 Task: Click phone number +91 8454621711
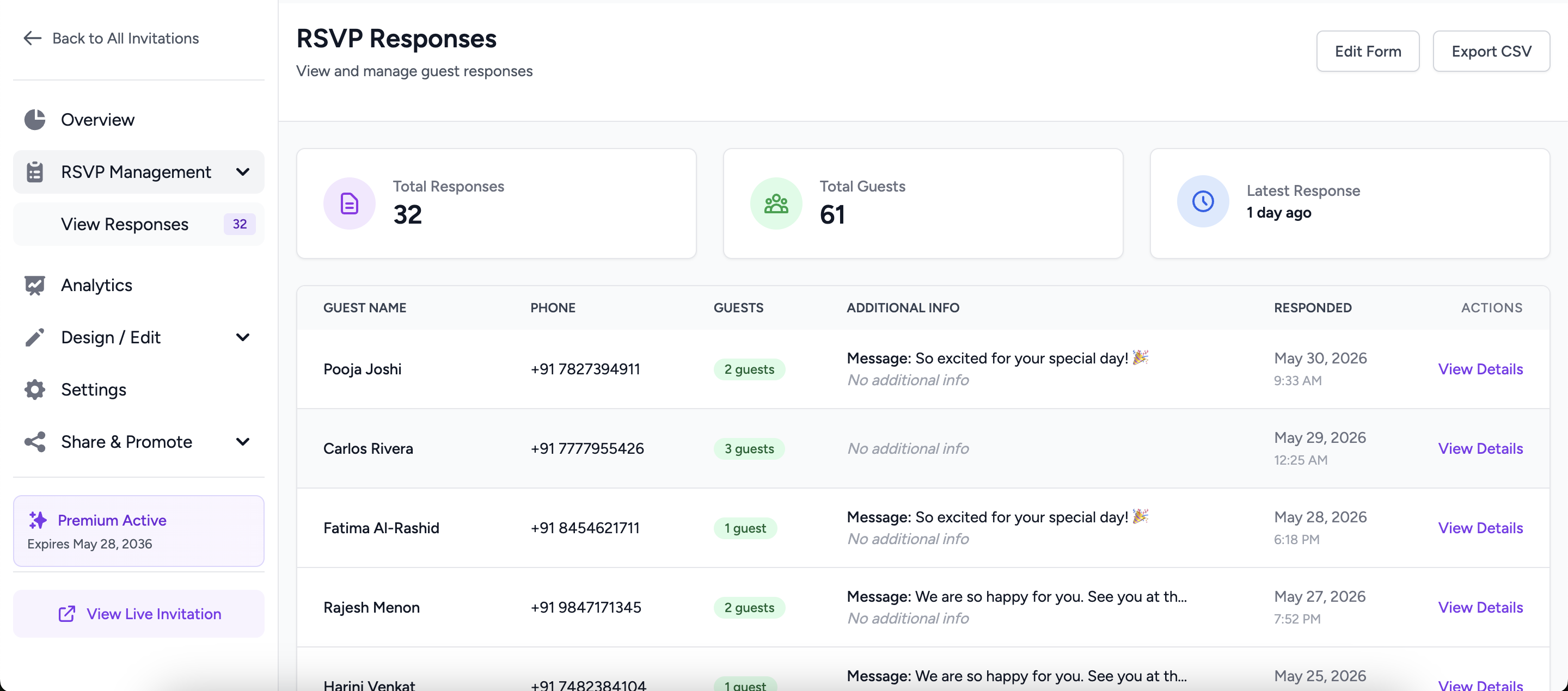tap(585, 528)
